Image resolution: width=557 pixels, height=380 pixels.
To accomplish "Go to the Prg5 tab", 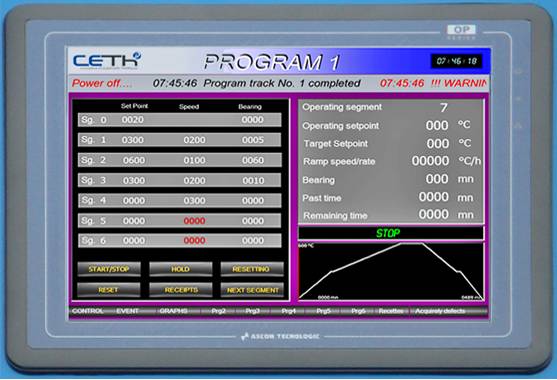I will pos(323,311).
